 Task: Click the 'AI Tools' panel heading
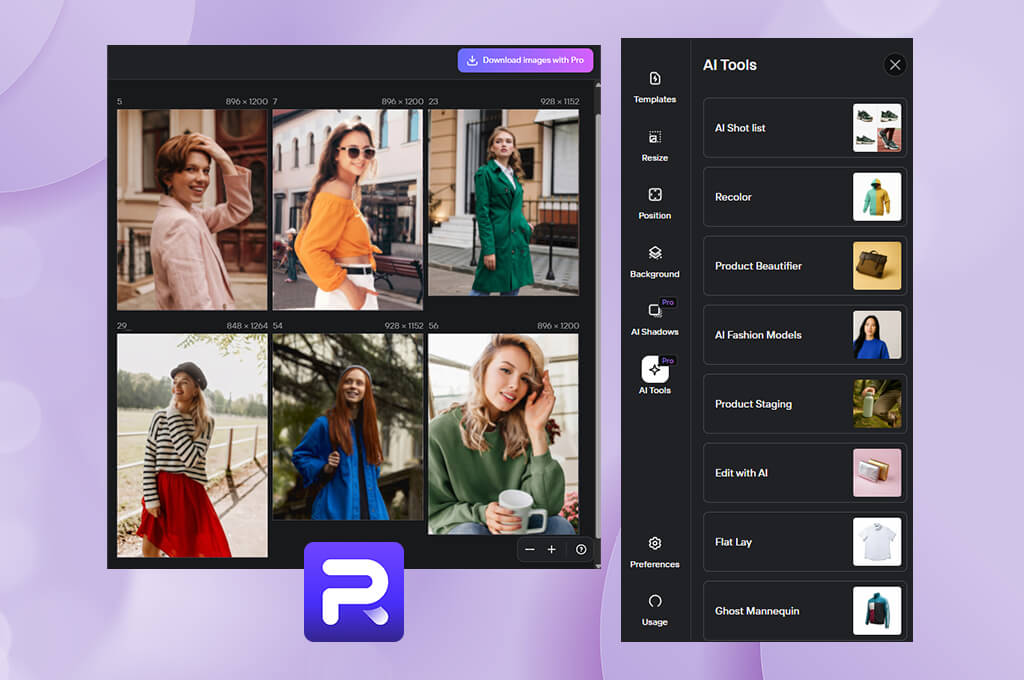pos(729,65)
